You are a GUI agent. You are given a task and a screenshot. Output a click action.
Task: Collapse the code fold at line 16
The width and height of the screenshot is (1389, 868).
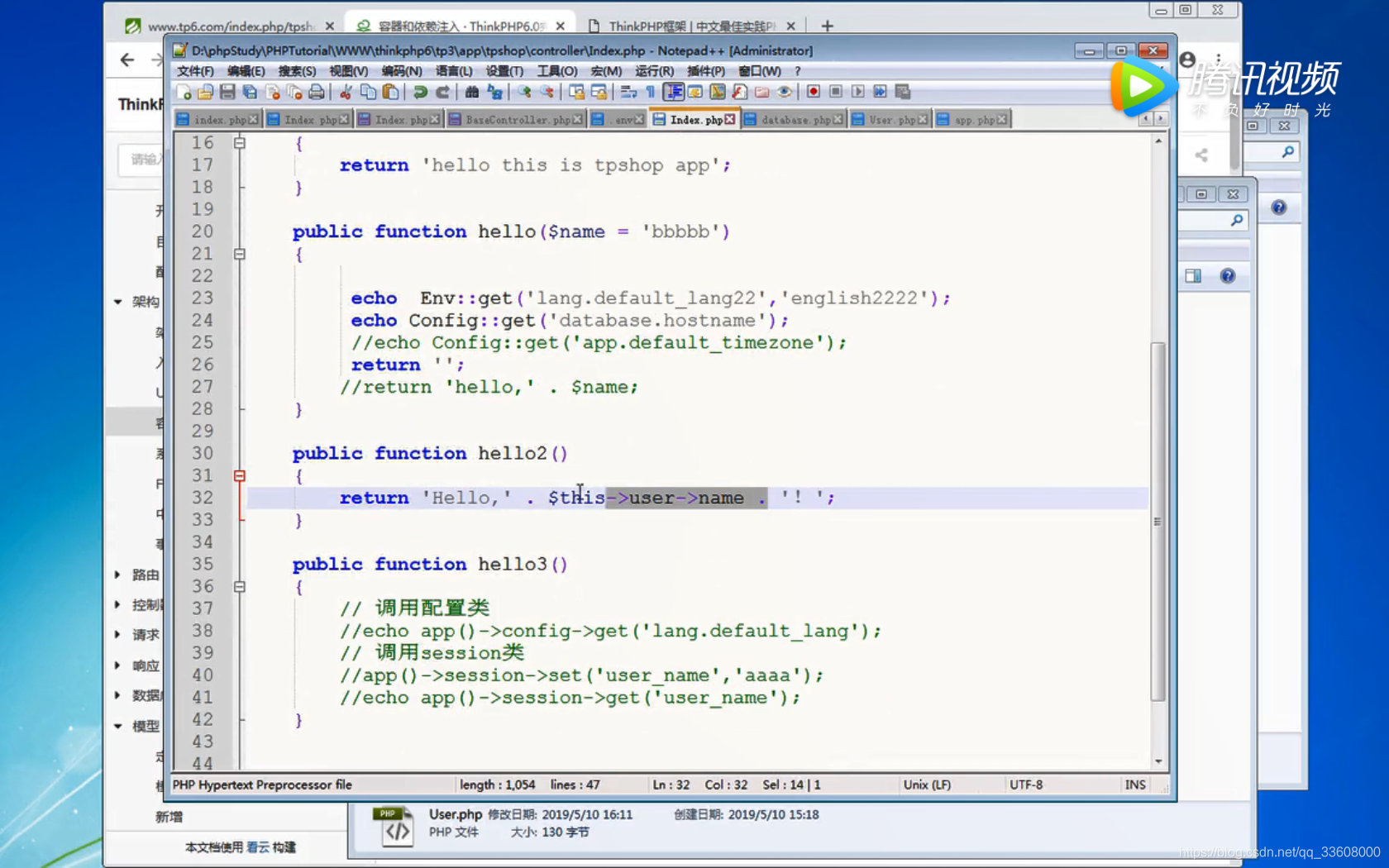(x=239, y=143)
